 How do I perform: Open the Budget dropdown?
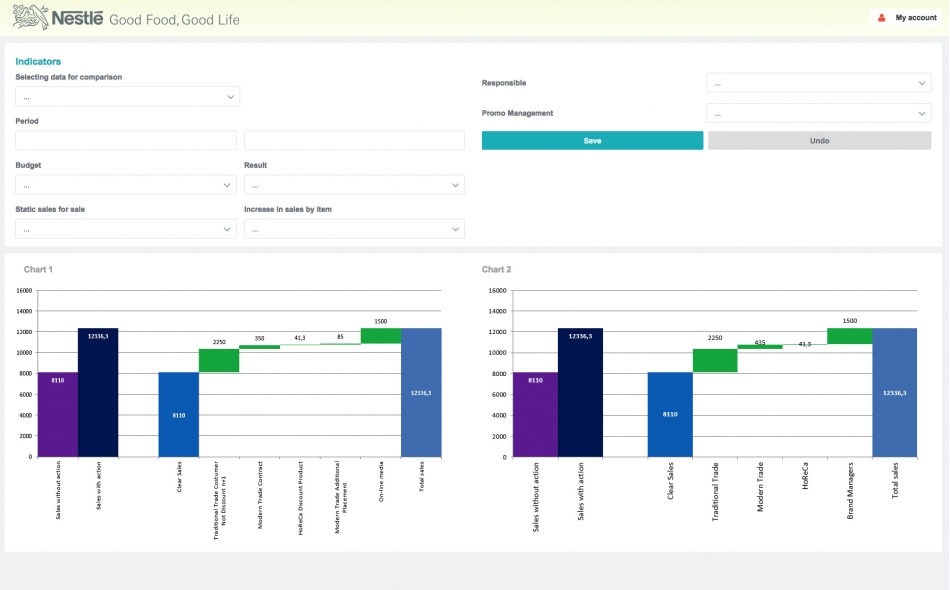126,185
